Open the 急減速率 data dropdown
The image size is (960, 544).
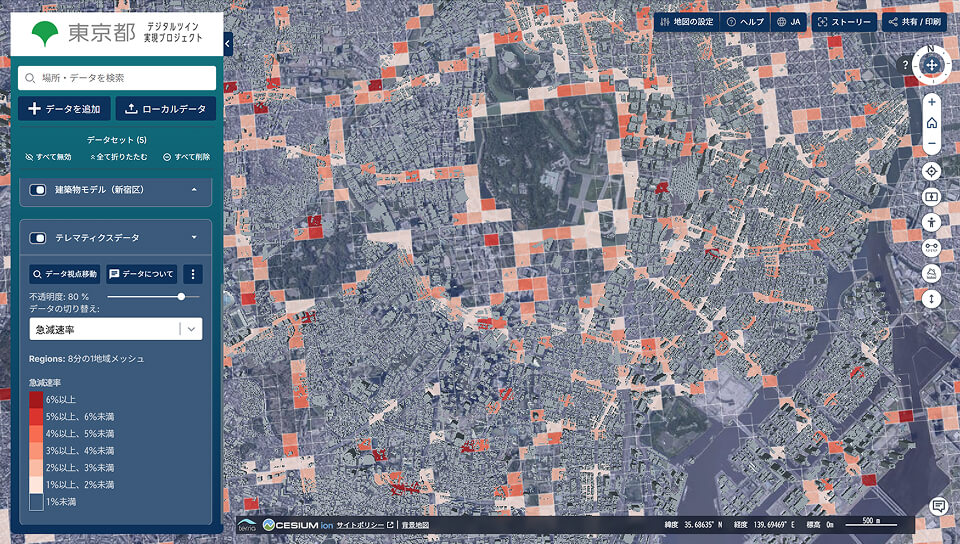(x=116, y=329)
